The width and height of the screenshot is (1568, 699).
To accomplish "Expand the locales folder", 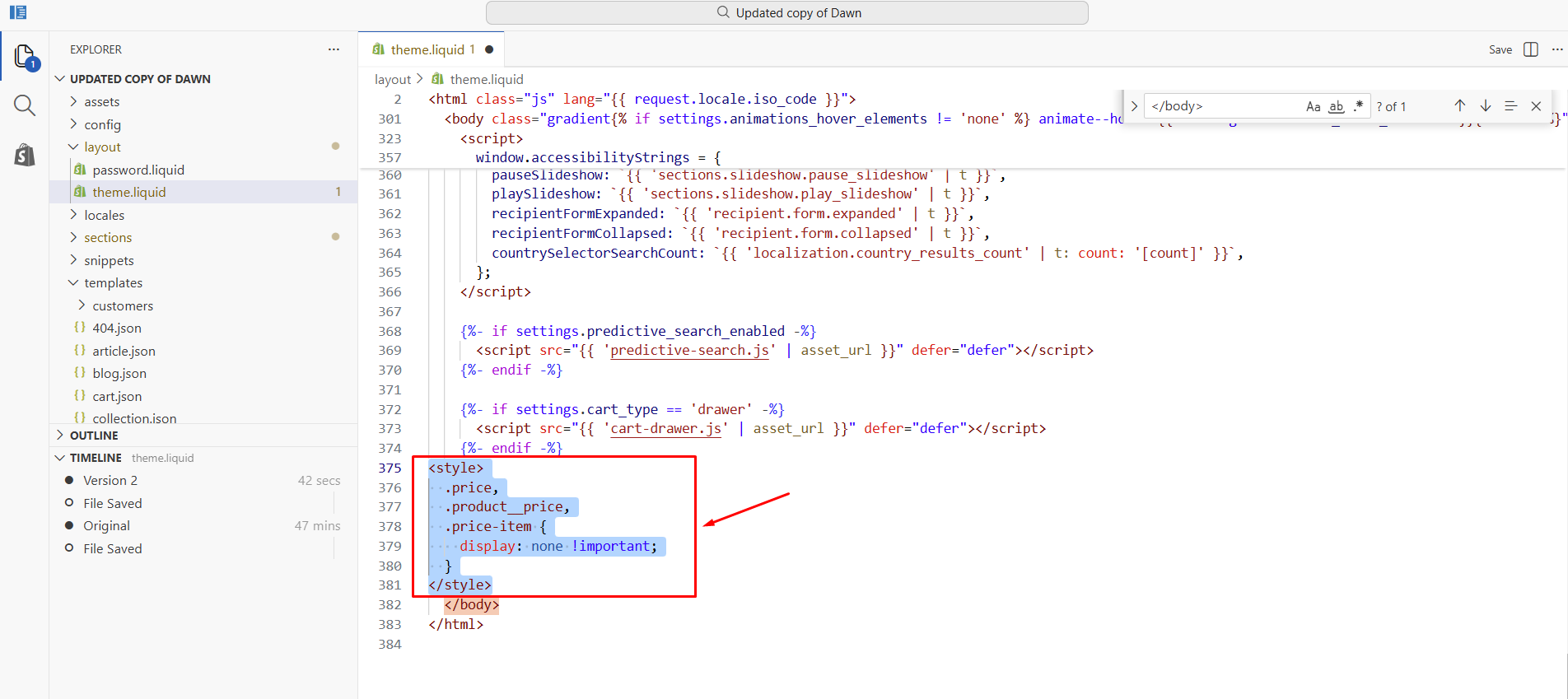I will click(x=104, y=215).
